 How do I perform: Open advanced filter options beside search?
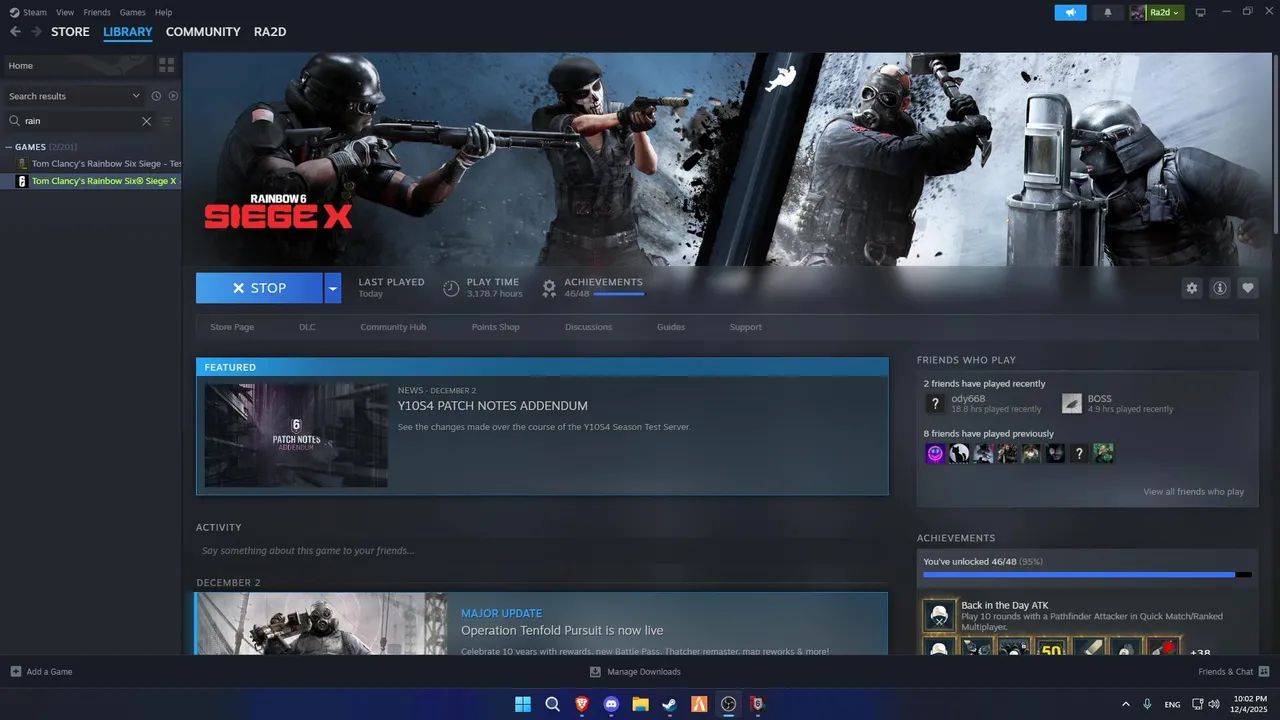click(x=167, y=121)
